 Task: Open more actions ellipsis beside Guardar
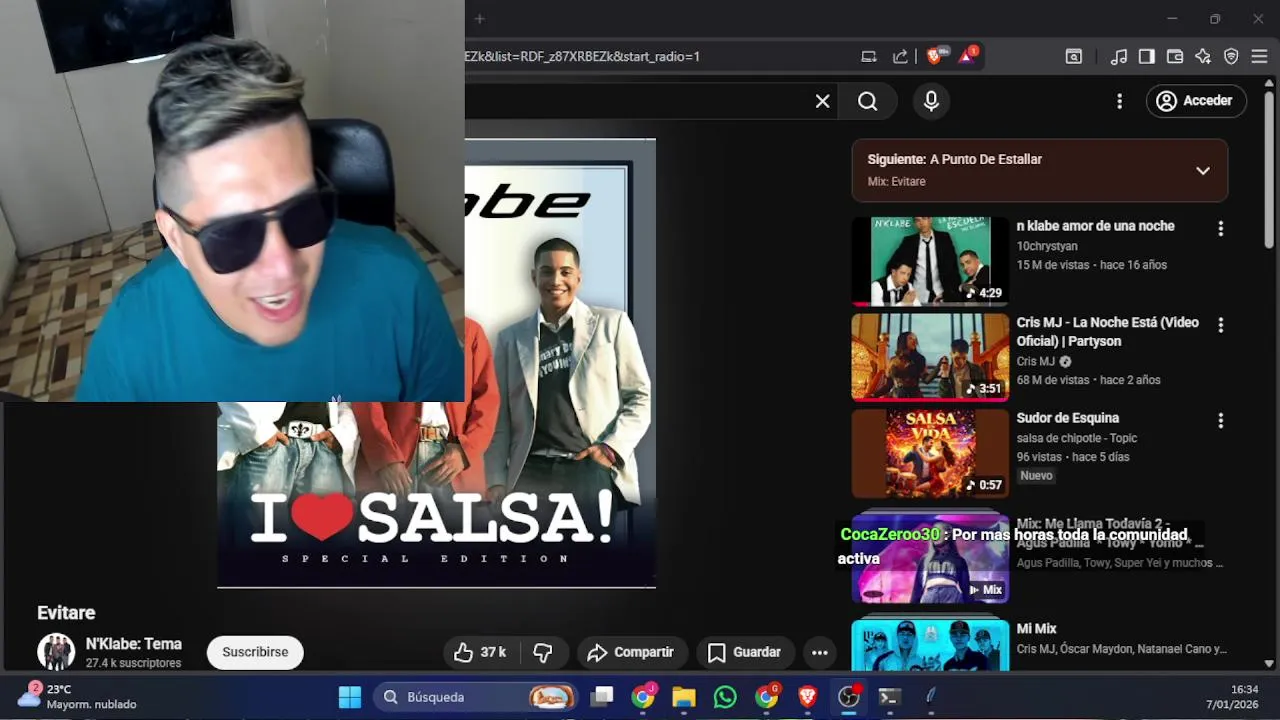[819, 652]
